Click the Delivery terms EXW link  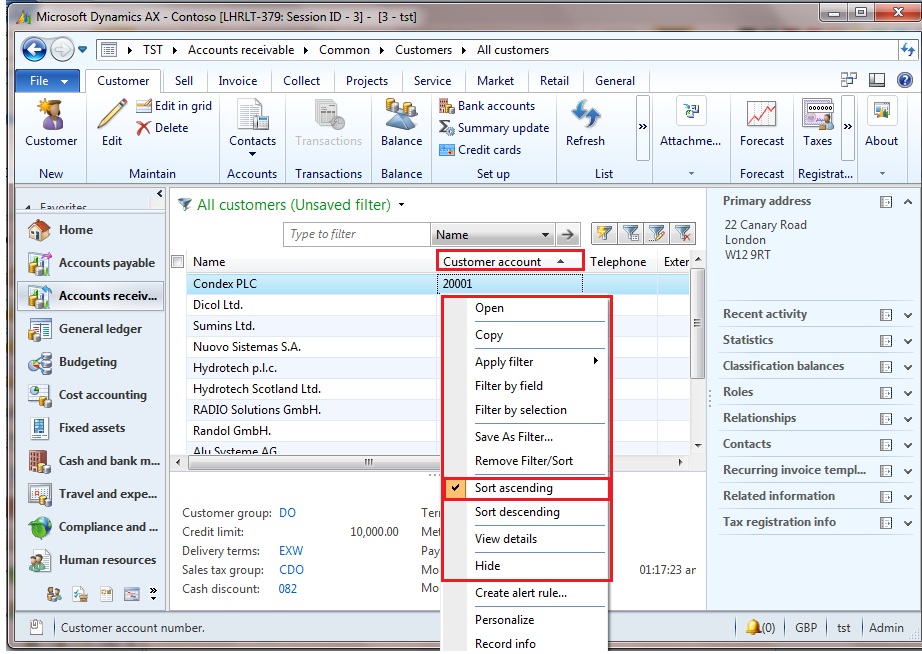coord(291,550)
